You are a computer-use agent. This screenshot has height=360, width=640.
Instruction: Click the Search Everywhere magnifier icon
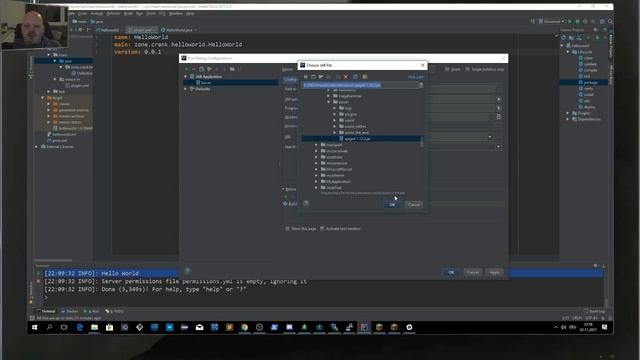[x=610, y=21]
